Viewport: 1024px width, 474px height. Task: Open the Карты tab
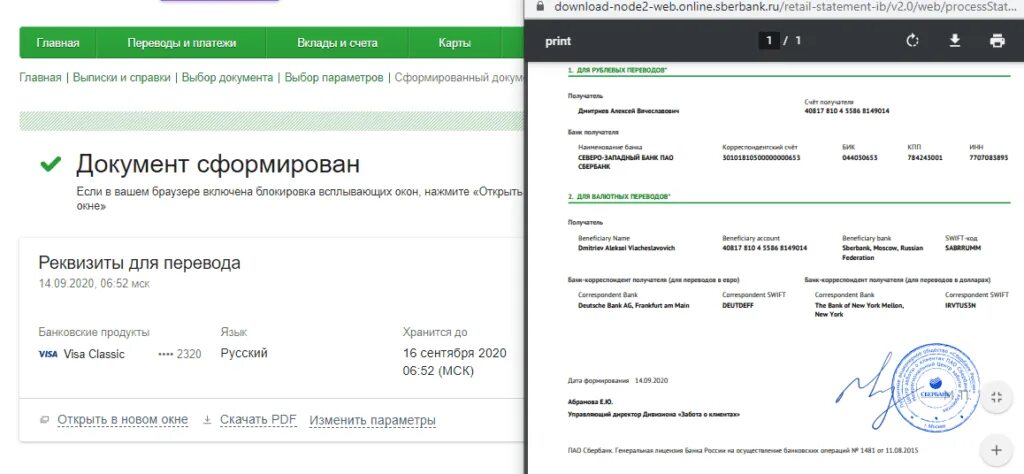(455, 43)
